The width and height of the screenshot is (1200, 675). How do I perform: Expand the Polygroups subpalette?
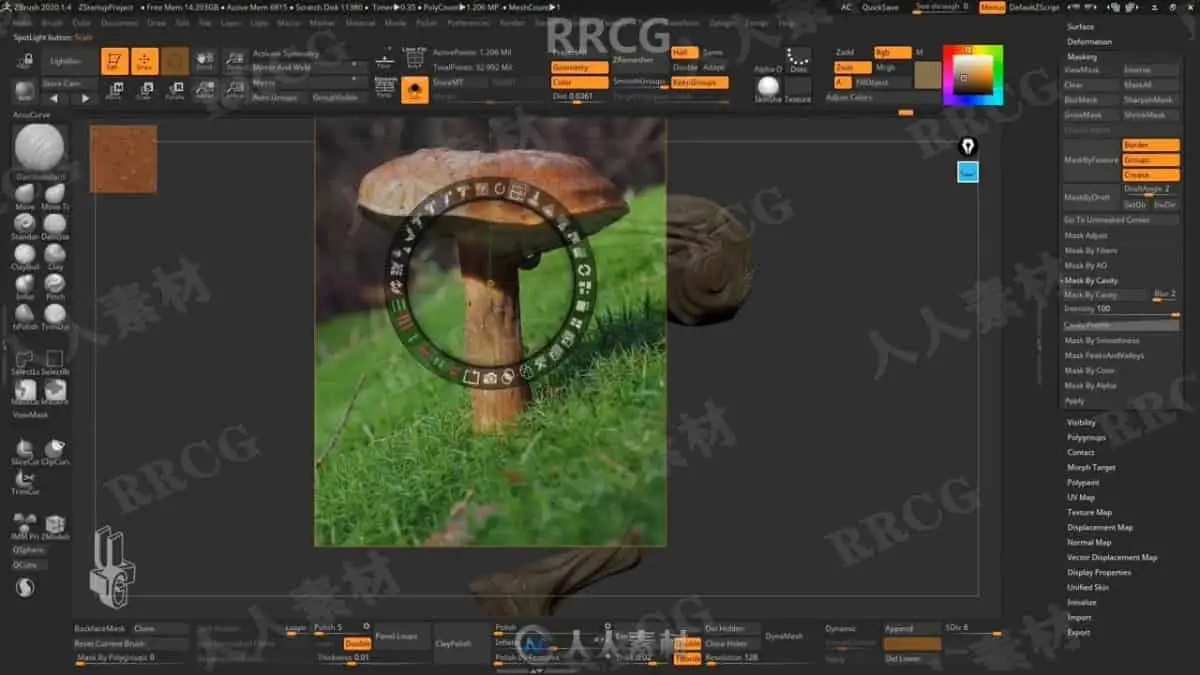coord(1086,437)
